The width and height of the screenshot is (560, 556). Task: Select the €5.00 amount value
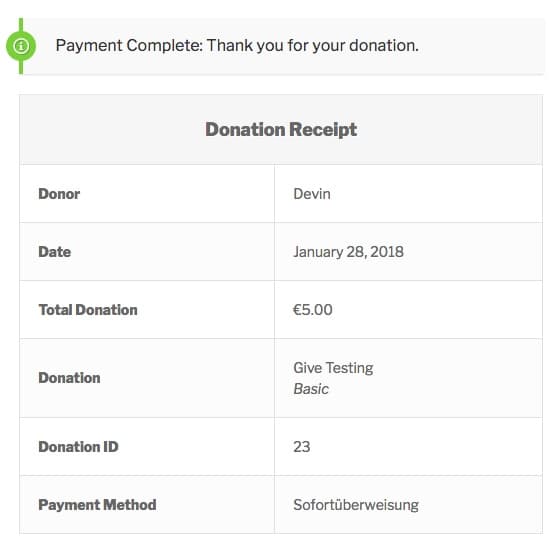312,310
